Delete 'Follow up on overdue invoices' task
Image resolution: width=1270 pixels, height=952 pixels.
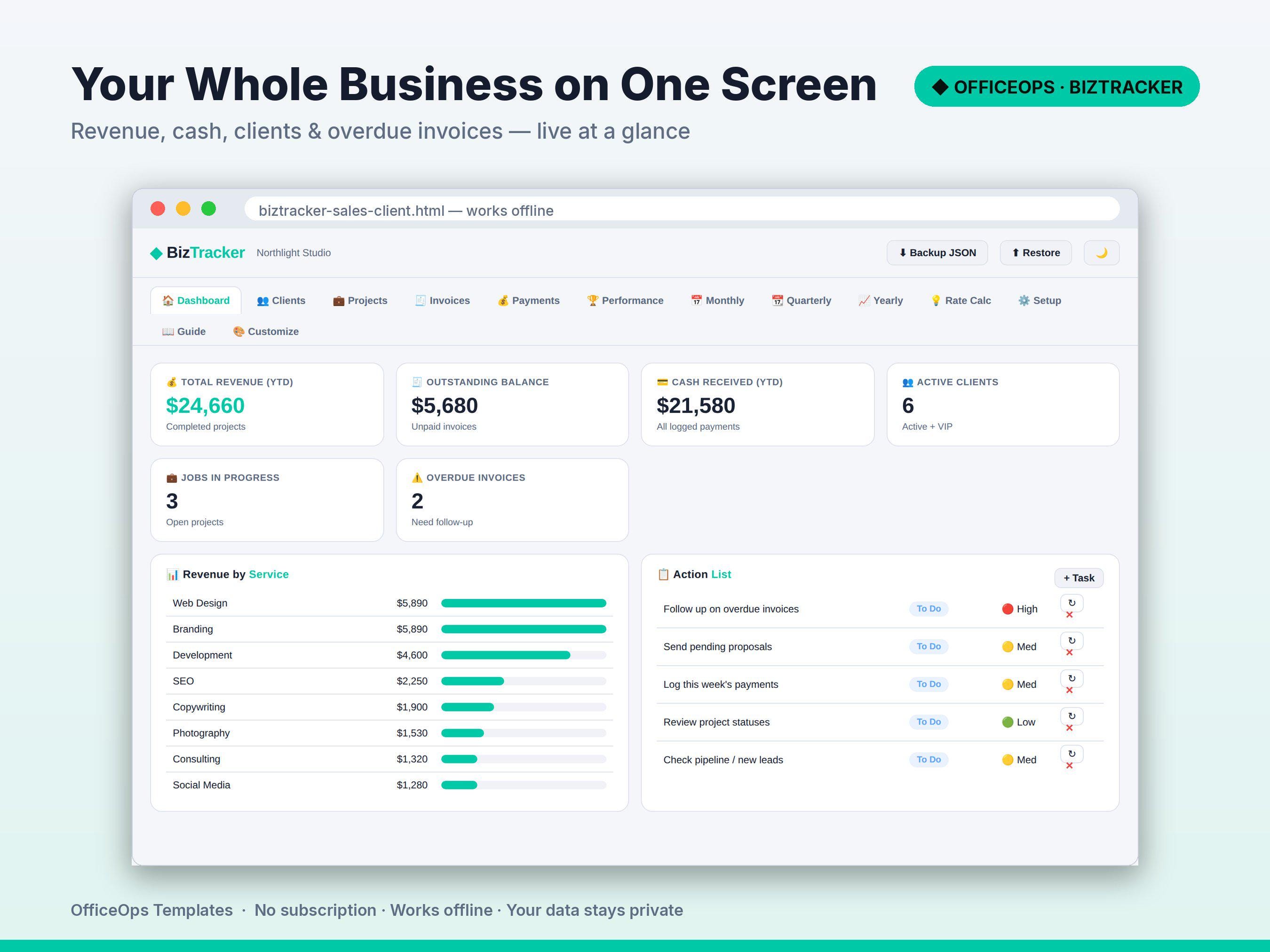click(1070, 614)
